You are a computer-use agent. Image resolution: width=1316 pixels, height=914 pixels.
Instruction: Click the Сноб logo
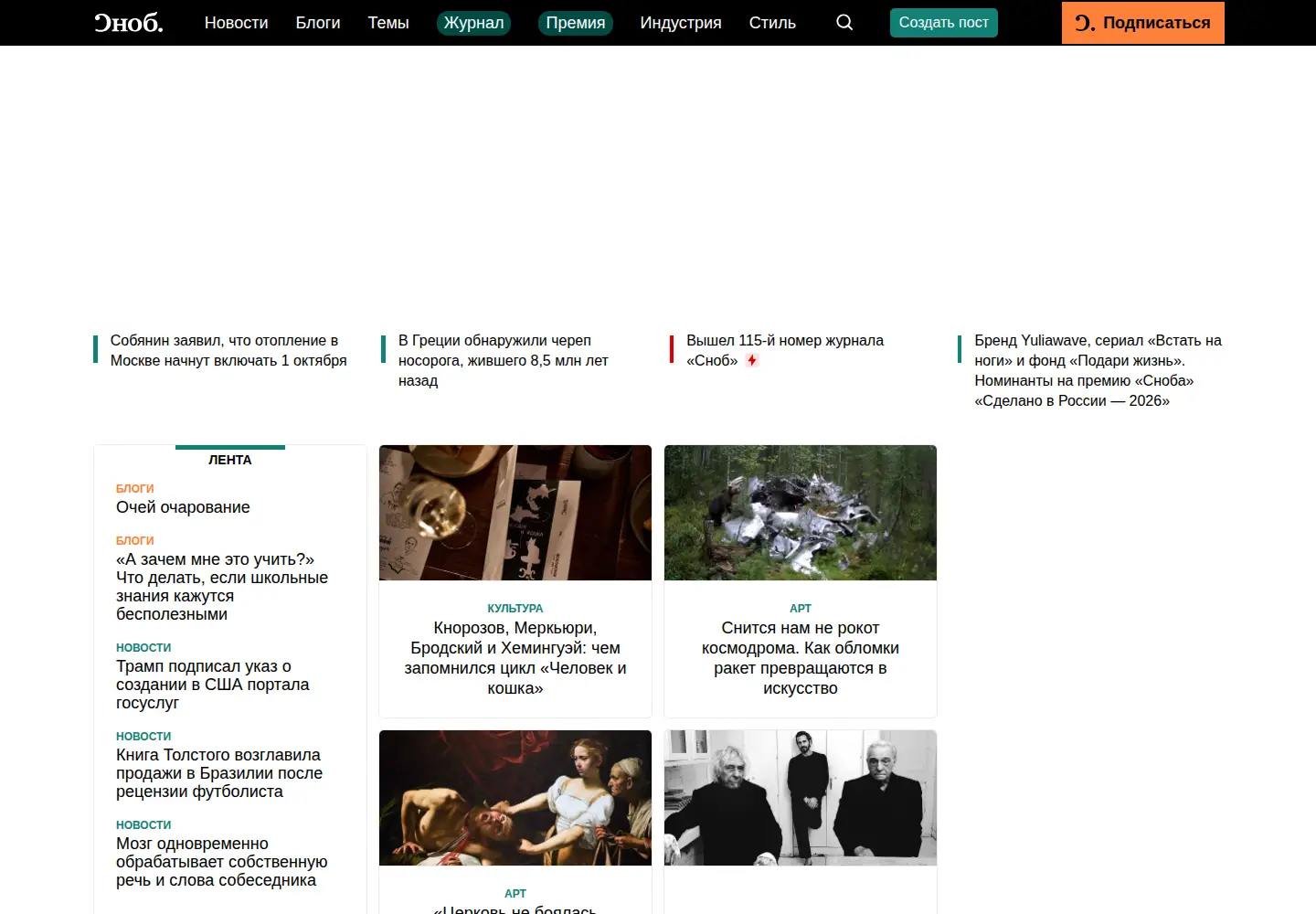(x=129, y=23)
